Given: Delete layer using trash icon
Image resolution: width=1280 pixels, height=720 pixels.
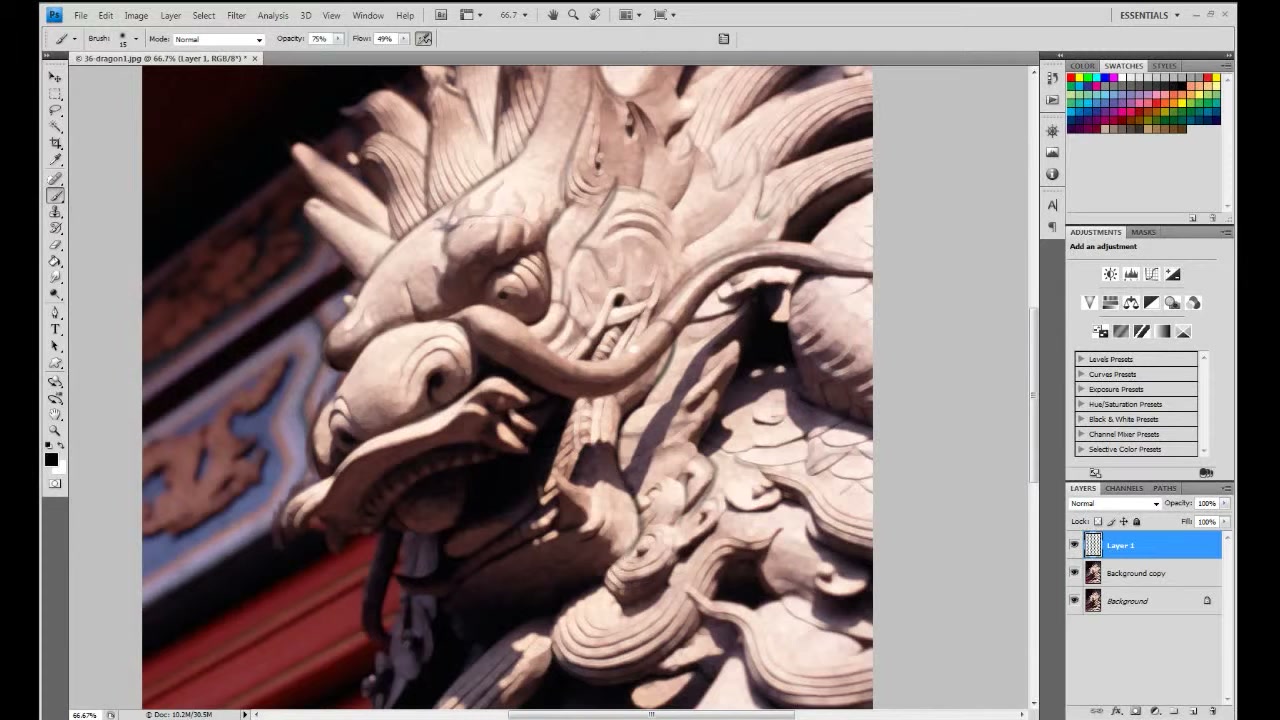Looking at the screenshot, I should (1213, 711).
